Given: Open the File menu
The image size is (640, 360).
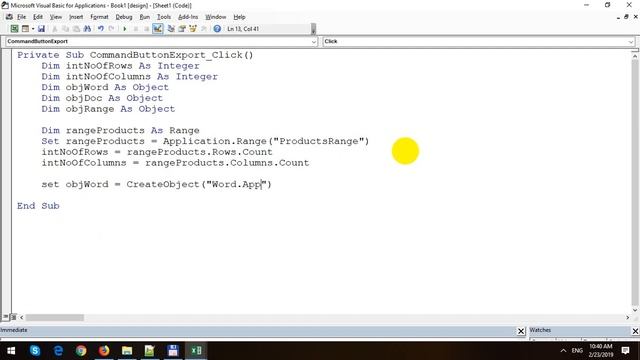Looking at the screenshot, I should point(22,17).
